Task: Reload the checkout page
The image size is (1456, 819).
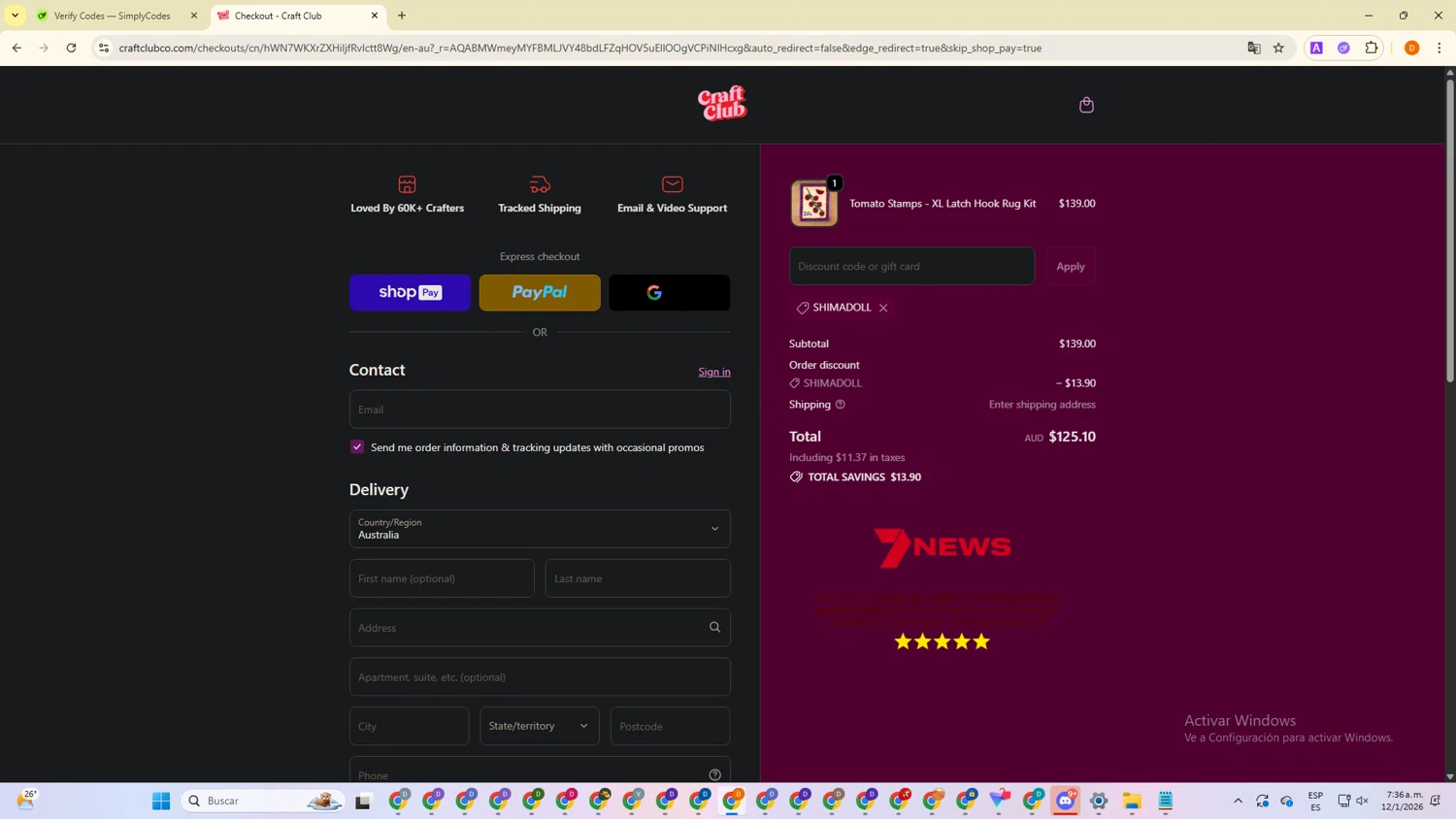Action: pos(71,48)
